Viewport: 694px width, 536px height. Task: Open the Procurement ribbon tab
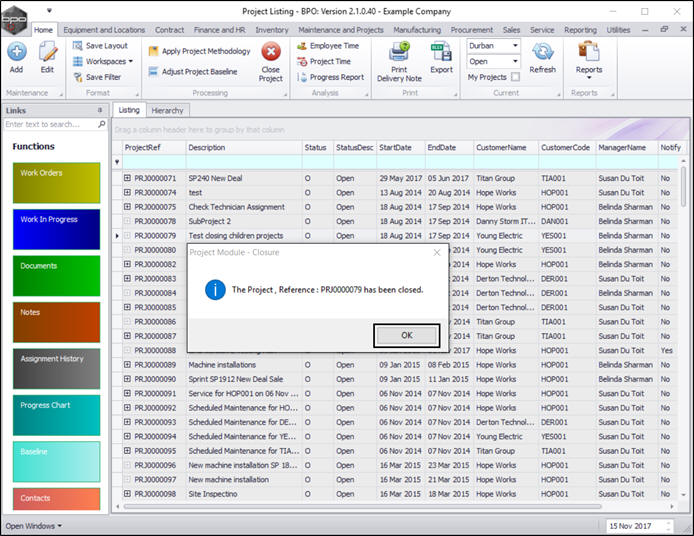coord(472,30)
